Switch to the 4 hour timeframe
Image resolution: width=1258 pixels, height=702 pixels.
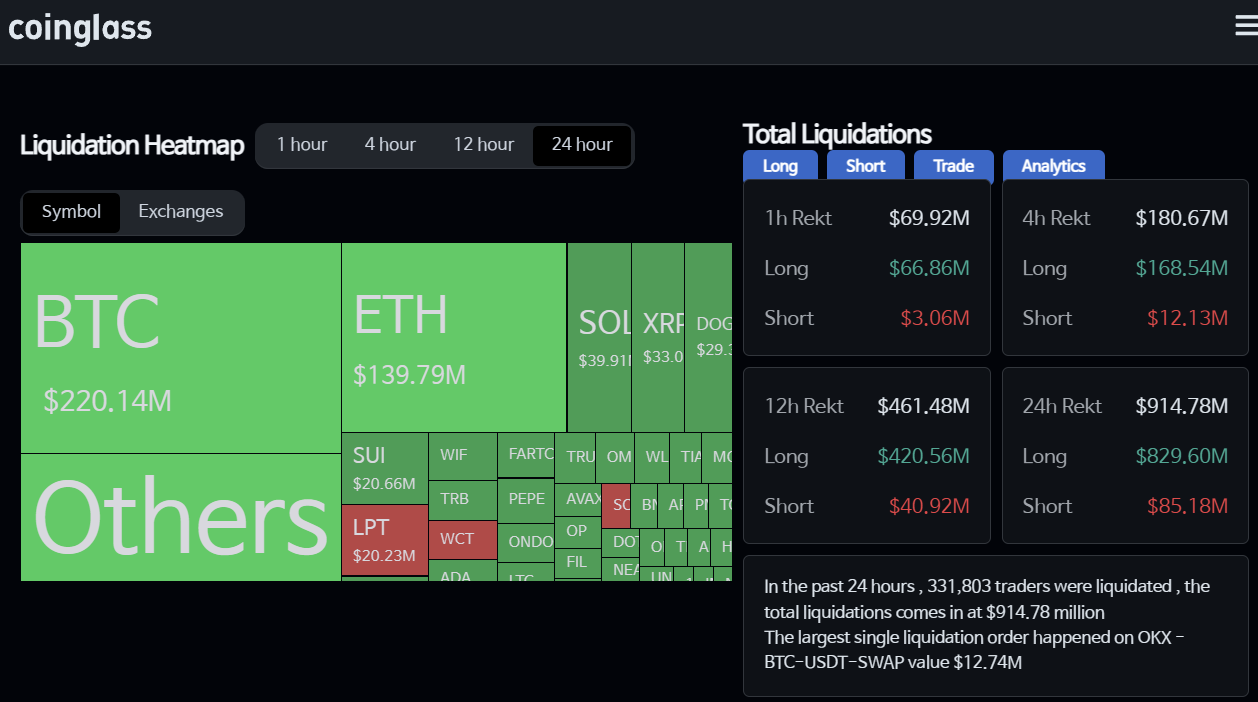coord(390,145)
